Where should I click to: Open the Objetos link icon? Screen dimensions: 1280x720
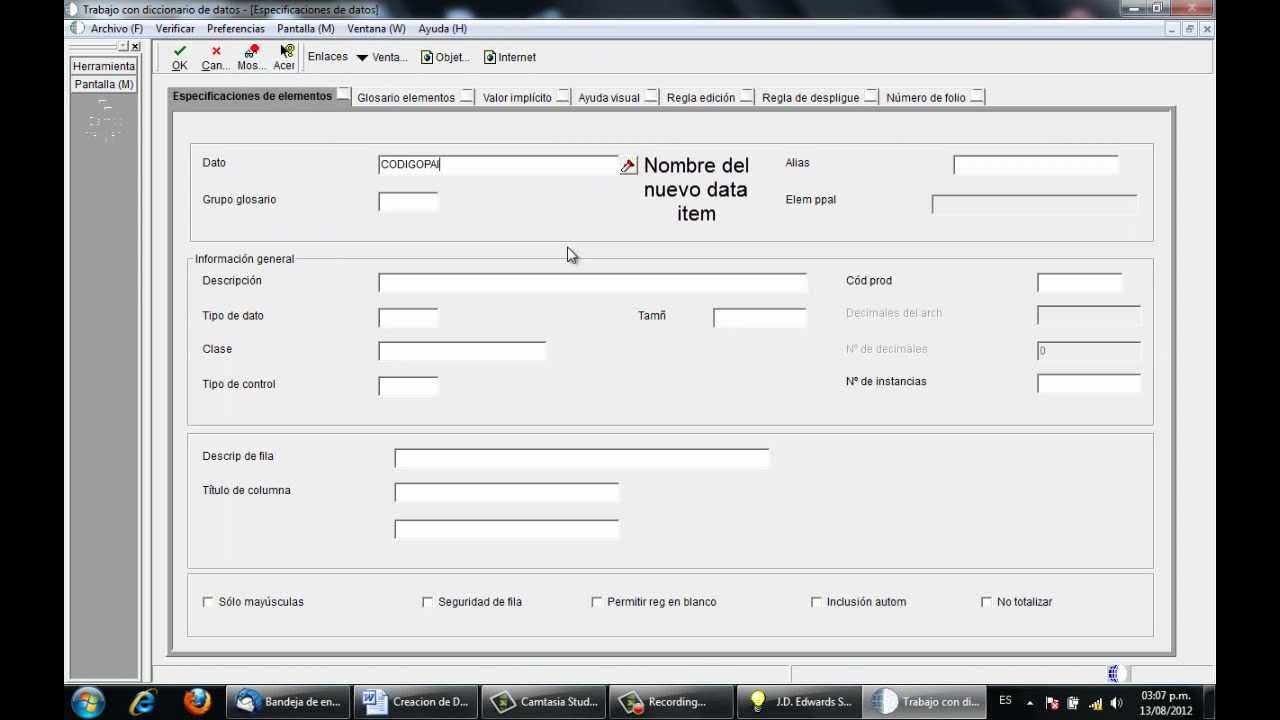click(427, 57)
